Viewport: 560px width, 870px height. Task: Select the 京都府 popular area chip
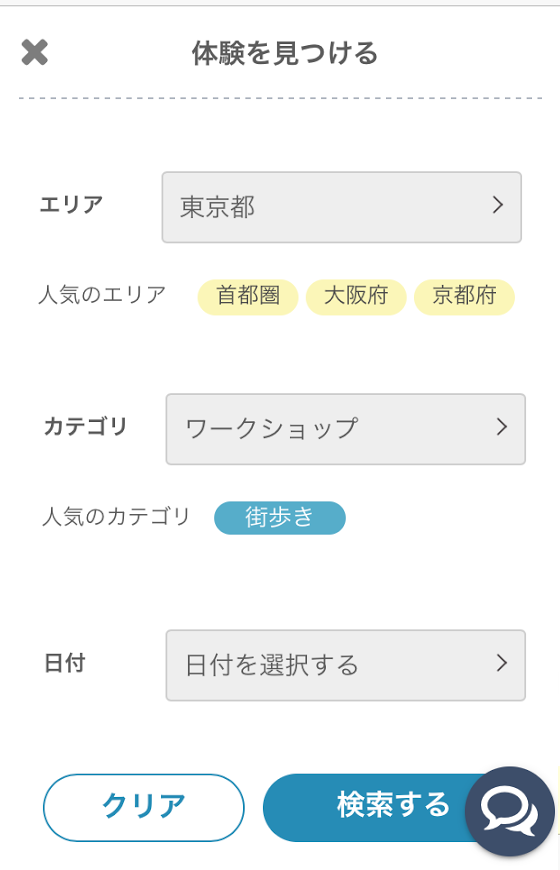464,297
